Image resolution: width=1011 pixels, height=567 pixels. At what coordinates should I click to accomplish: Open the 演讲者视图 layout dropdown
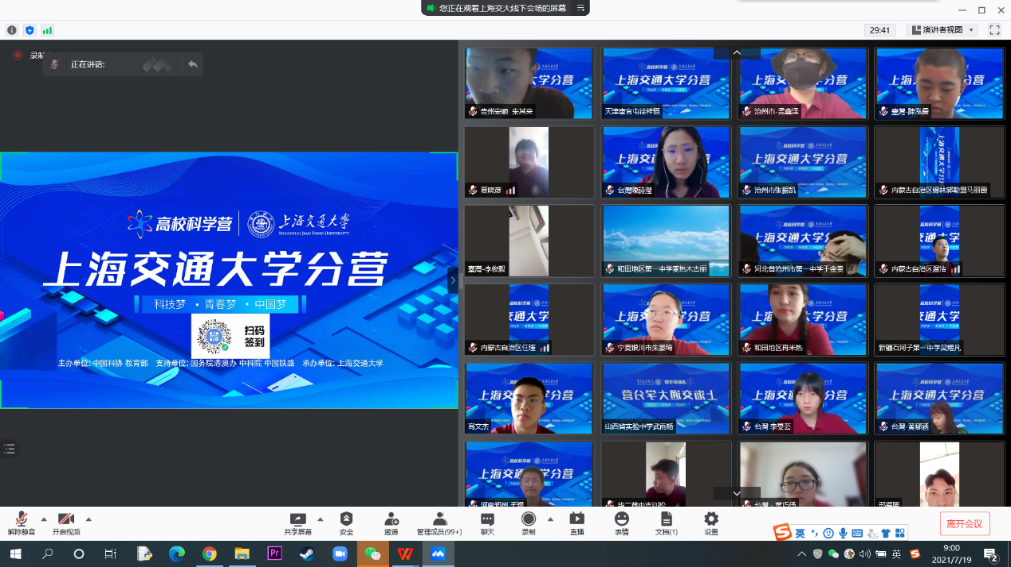[x=943, y=30]
